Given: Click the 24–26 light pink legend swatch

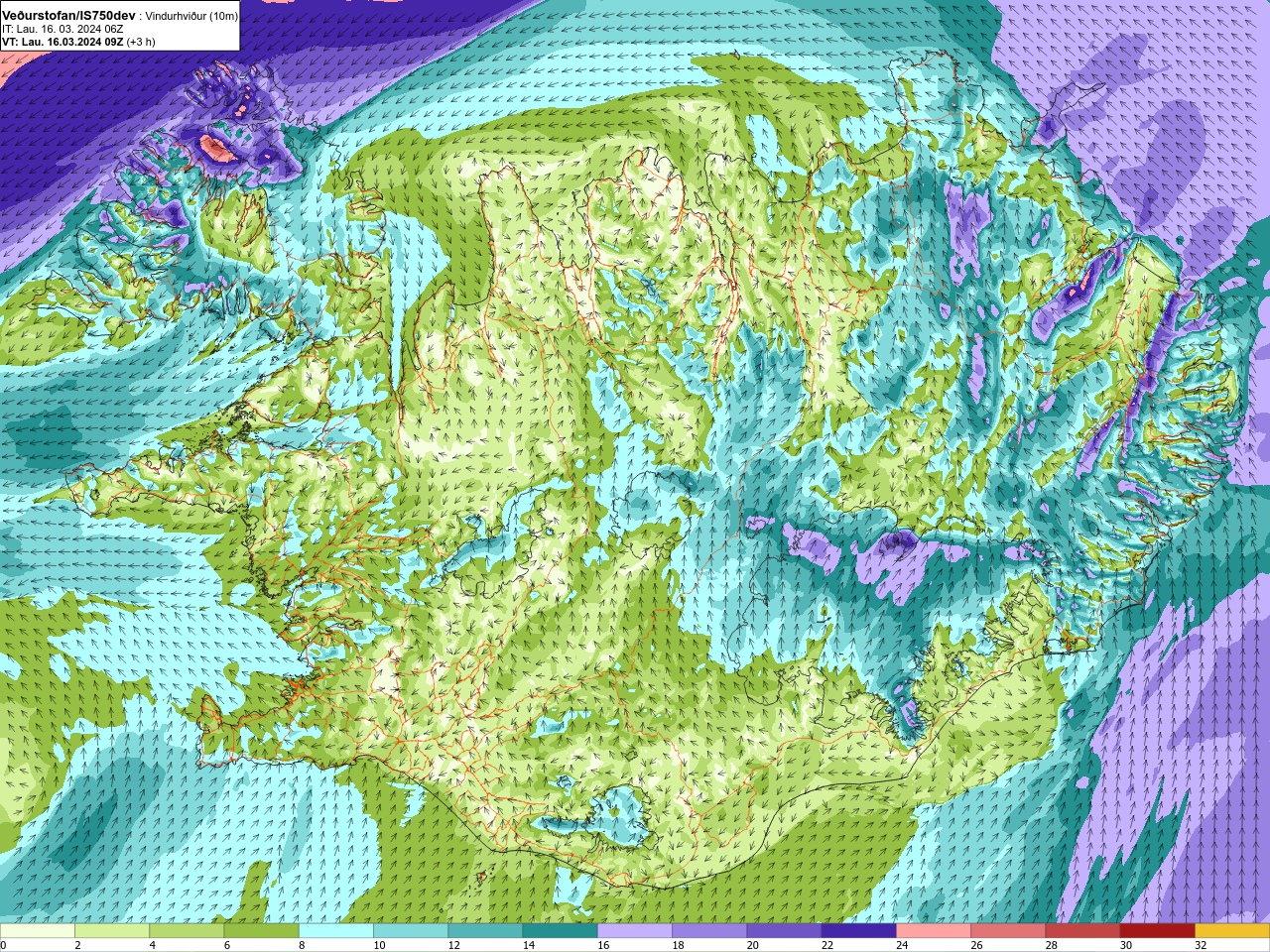Looking at the screenshot, I should (934, 931).
